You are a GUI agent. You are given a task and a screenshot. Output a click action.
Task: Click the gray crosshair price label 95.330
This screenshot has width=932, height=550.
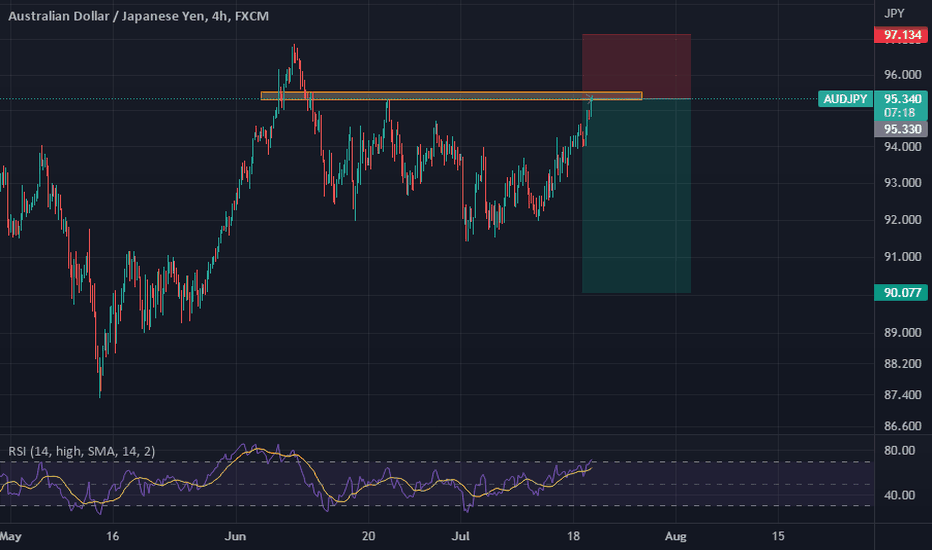click(x=901, y=129)
